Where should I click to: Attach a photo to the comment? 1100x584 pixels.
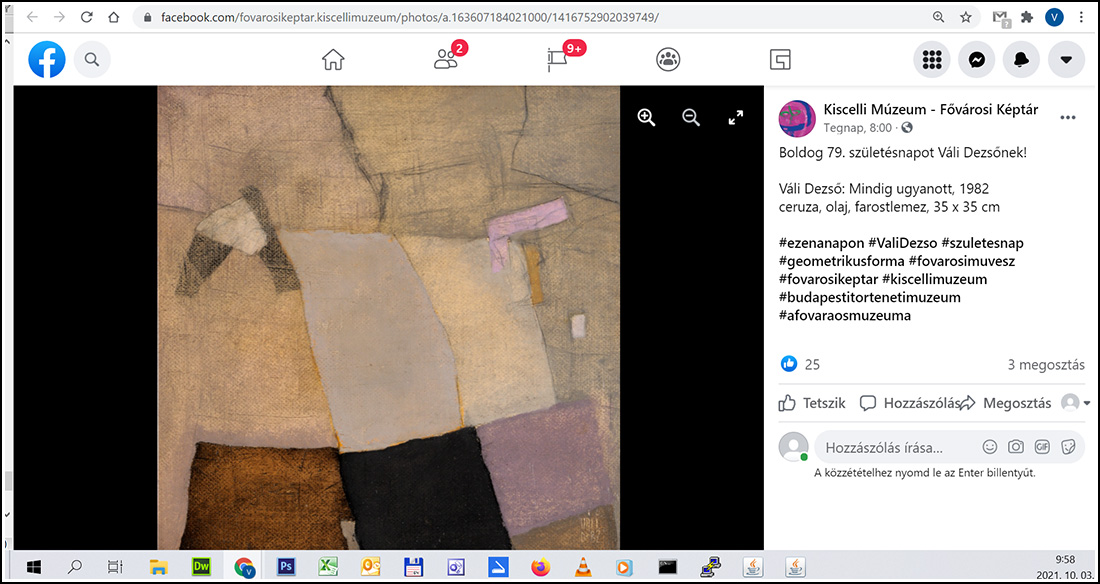(1016, 447)
